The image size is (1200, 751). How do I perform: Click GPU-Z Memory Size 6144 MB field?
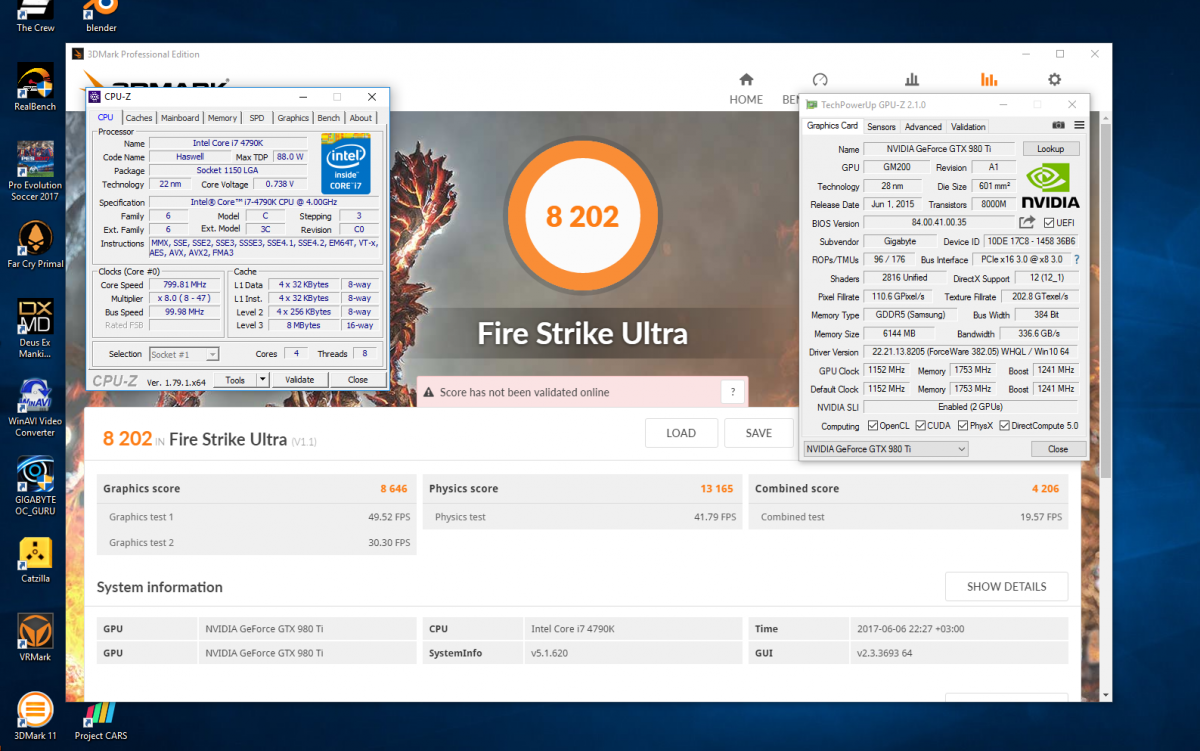click(898, 334)
